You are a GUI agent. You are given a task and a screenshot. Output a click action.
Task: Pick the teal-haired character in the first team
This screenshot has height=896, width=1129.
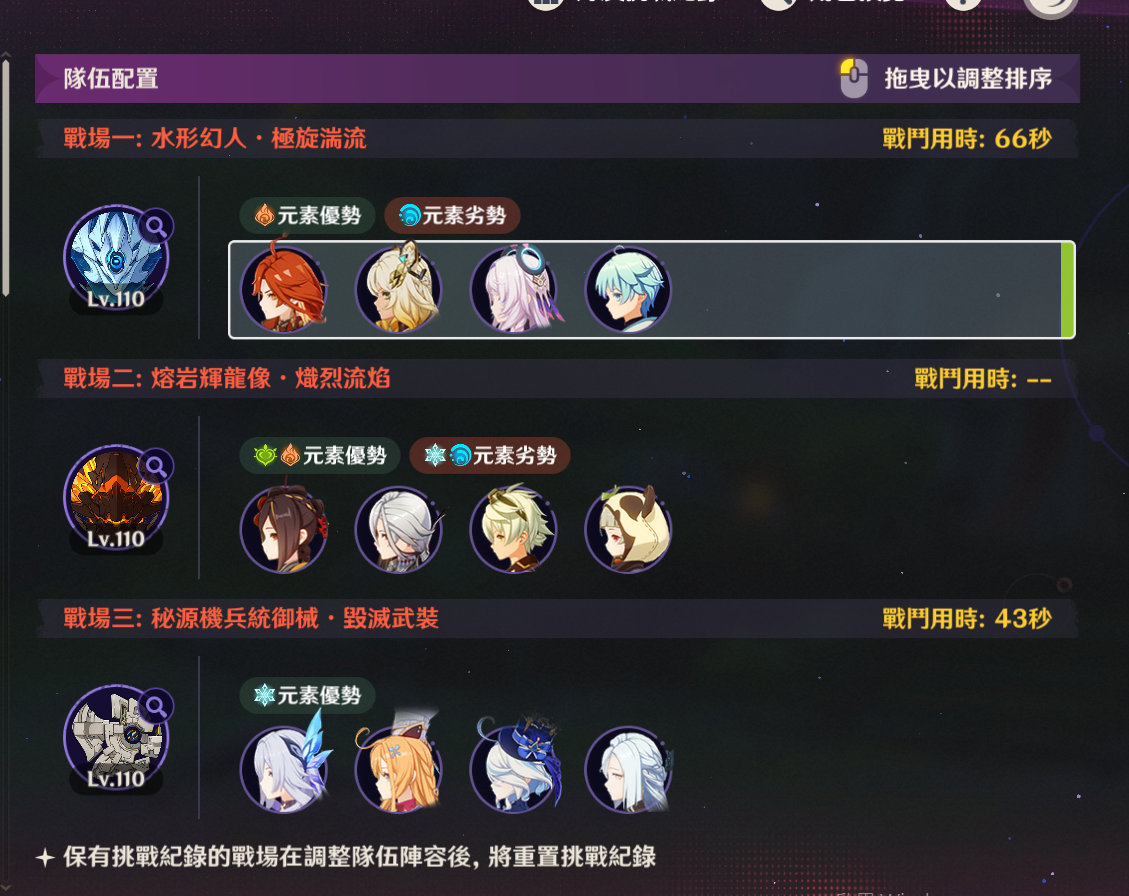628,290
